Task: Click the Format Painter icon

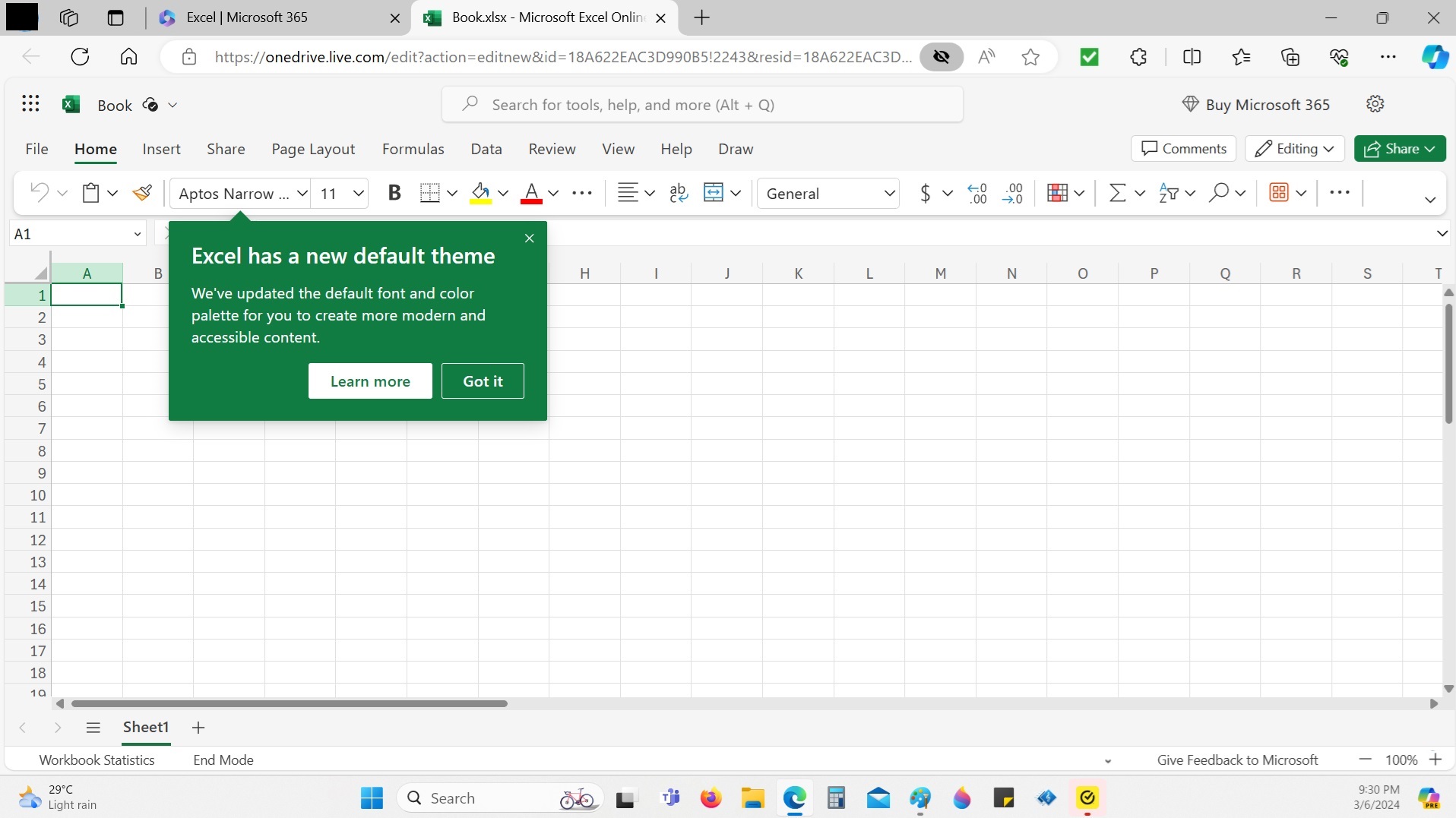Action: coord(142,193)
